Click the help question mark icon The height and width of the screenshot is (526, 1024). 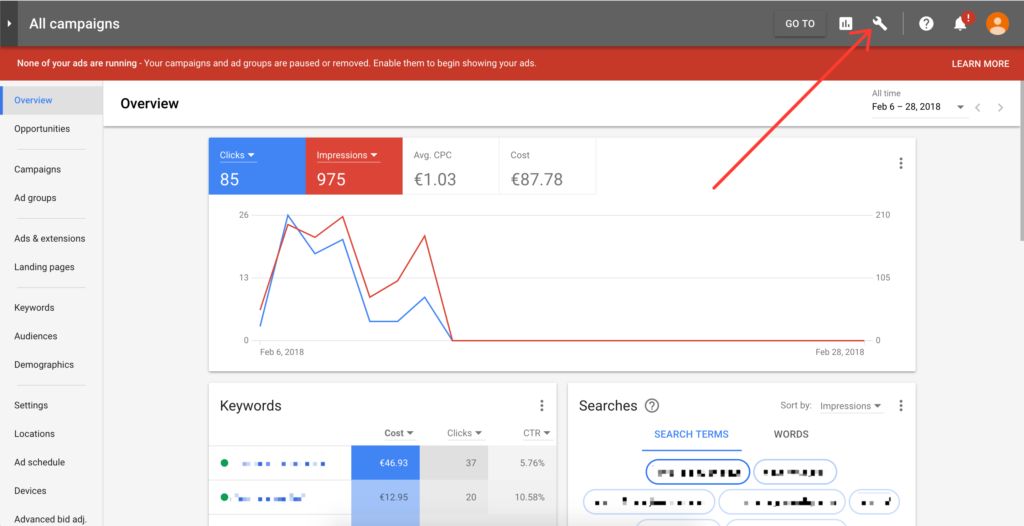926,24
